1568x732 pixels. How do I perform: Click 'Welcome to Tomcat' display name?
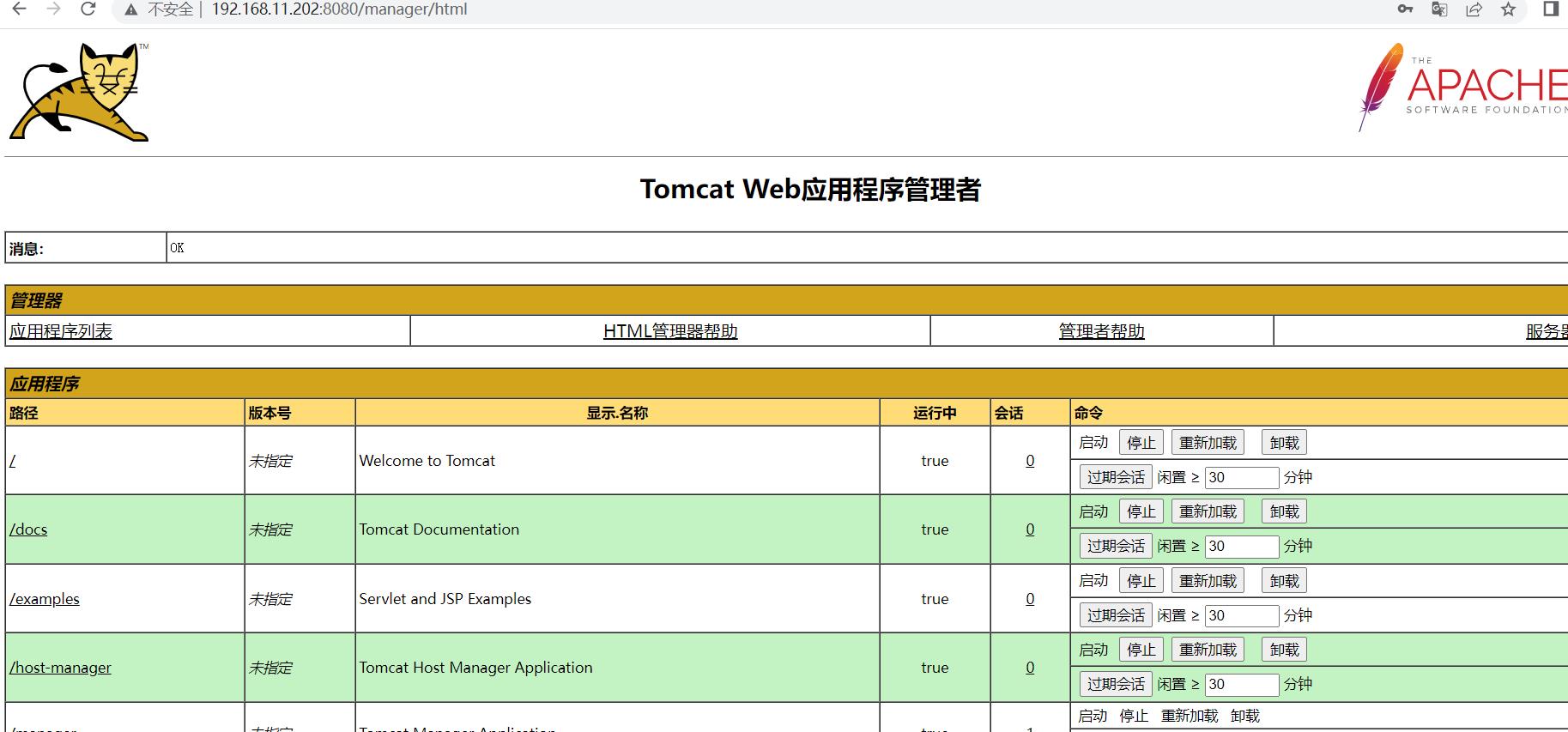(427, 461)
